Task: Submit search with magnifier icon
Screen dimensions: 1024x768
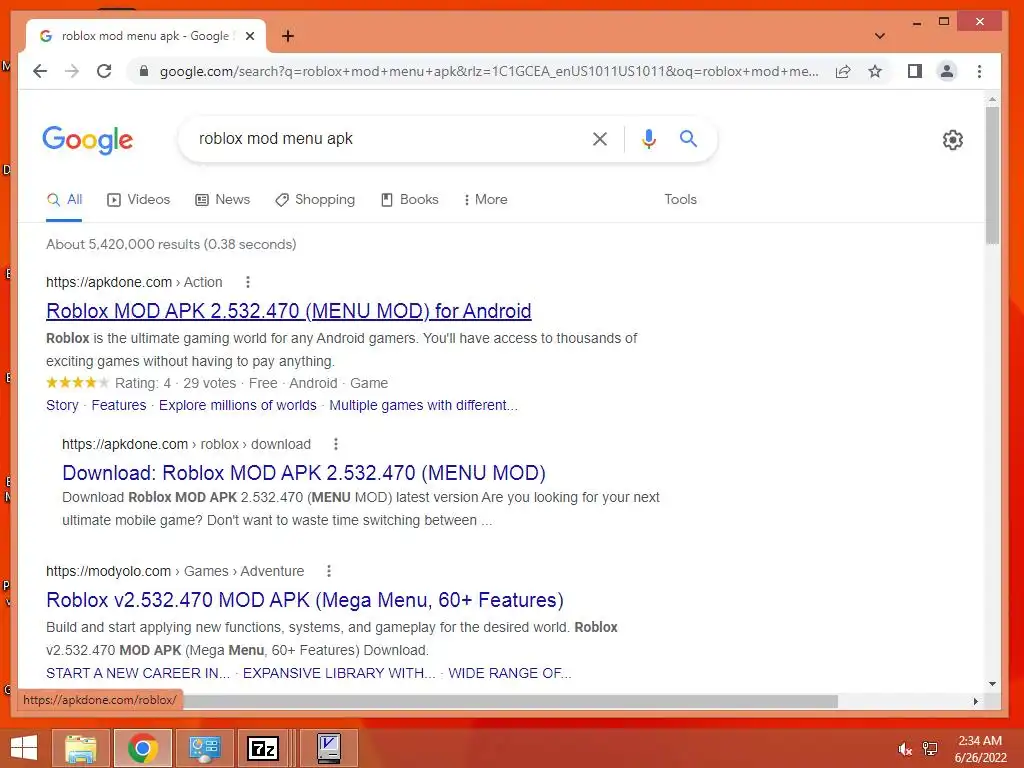Action: tap(688, 138)
